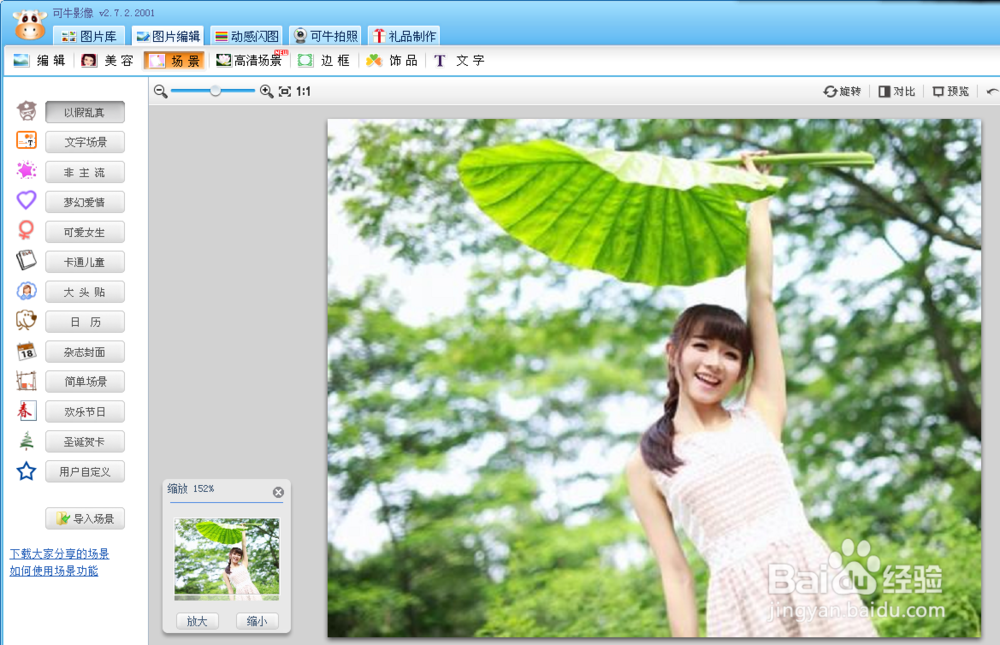The image size is (1000, 645).
Task: Switch to the 图片编辑 tab
Action: tap(168, 36)
